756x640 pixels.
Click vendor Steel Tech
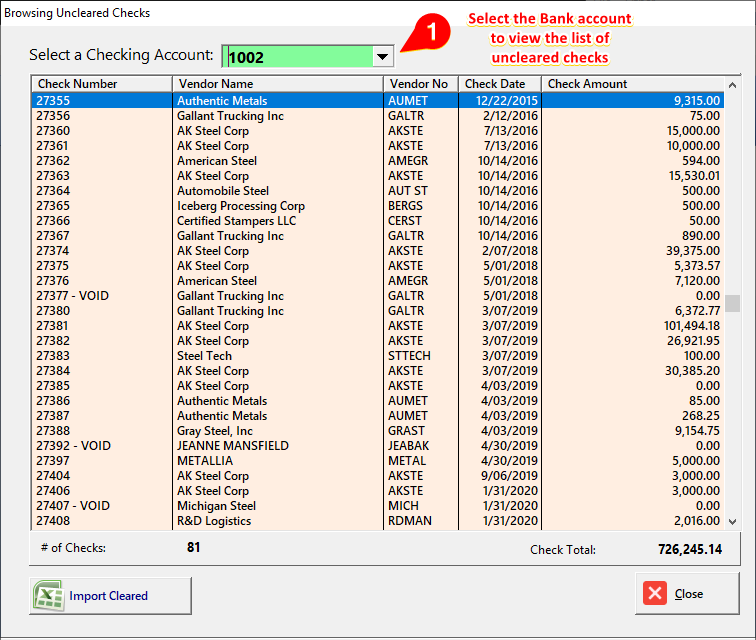[x=204, y=355]
